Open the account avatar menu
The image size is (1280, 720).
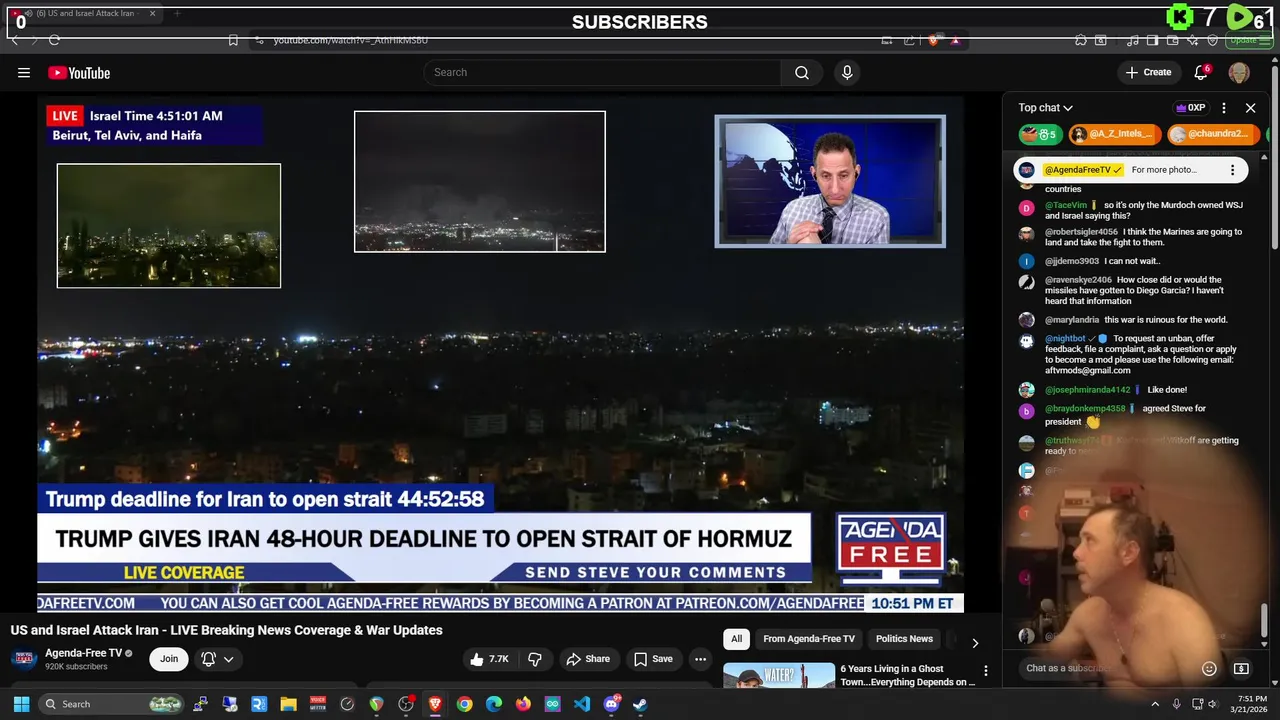point(1239,72)
